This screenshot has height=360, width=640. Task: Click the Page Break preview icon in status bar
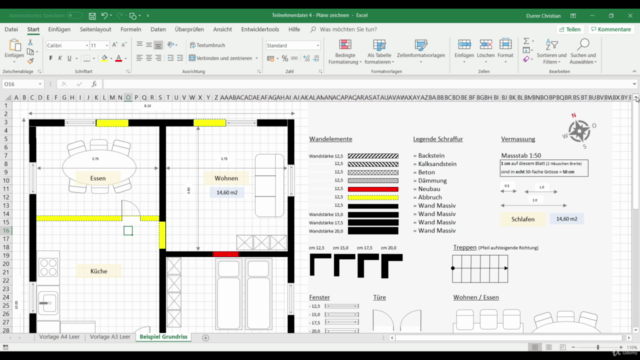[x=562, y=347]
